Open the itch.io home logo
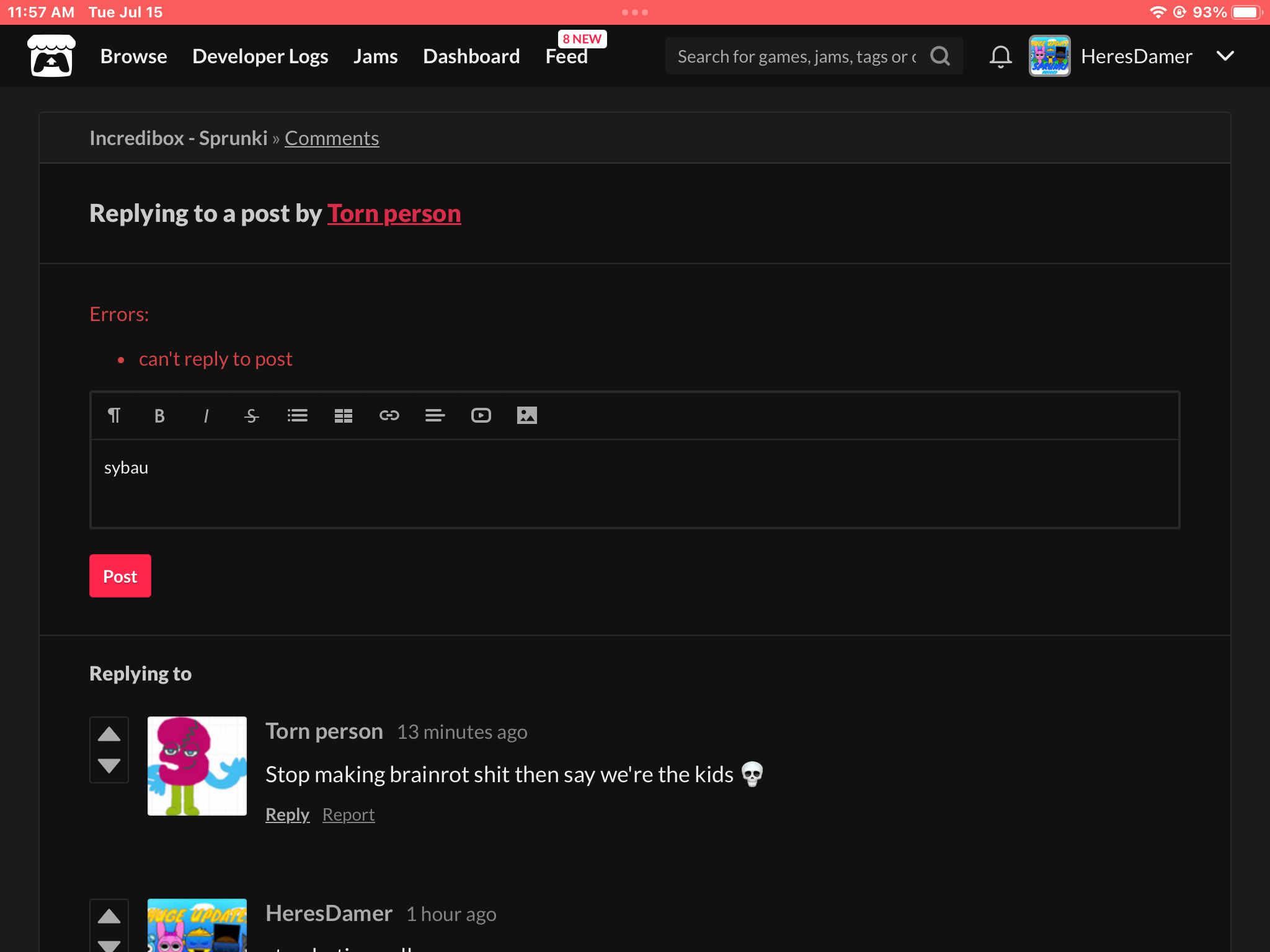The height and width of the screenshot is (952, 1270). [x=51, y=56]
